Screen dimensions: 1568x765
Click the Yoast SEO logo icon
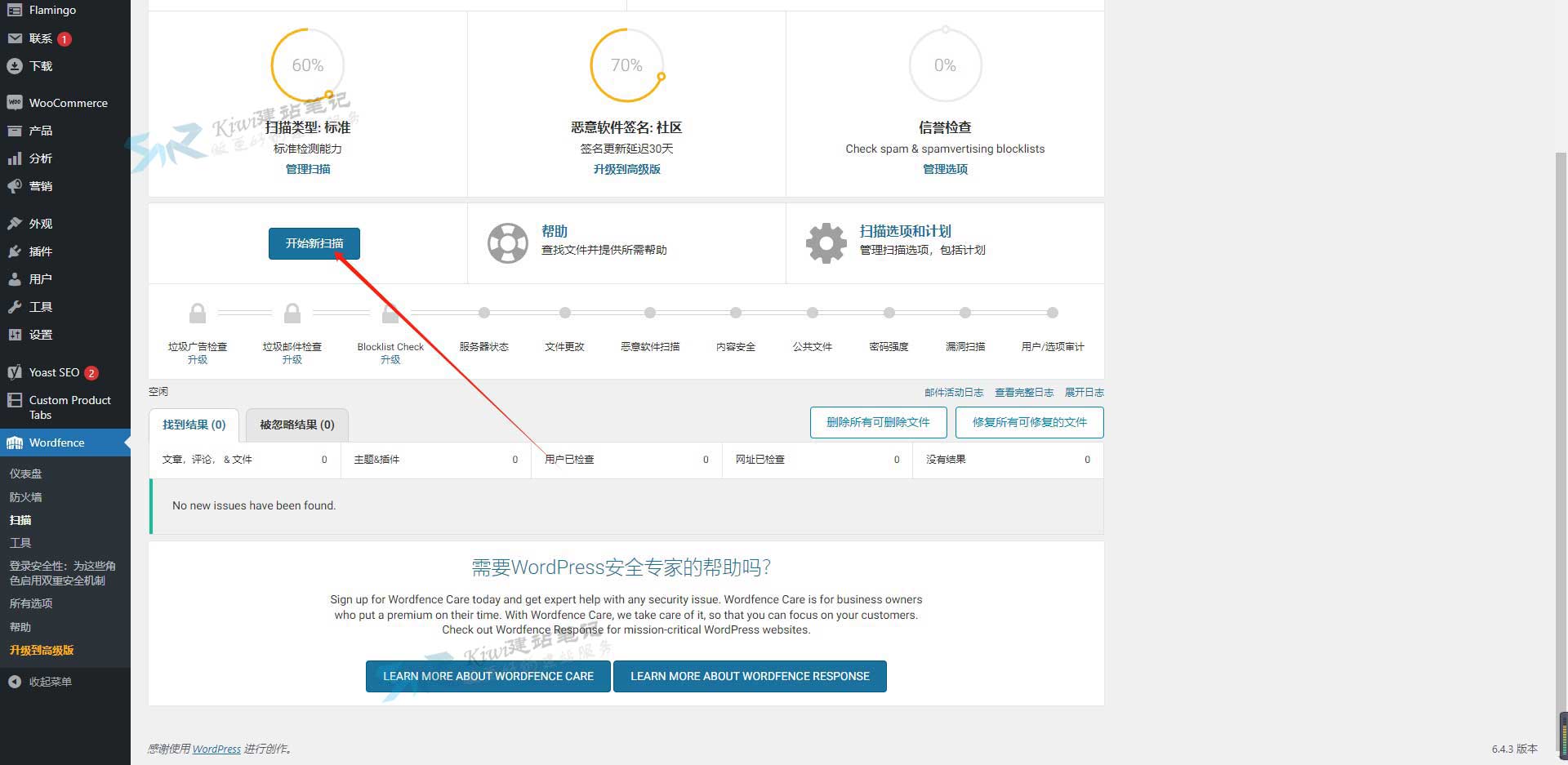click(15, 372)
